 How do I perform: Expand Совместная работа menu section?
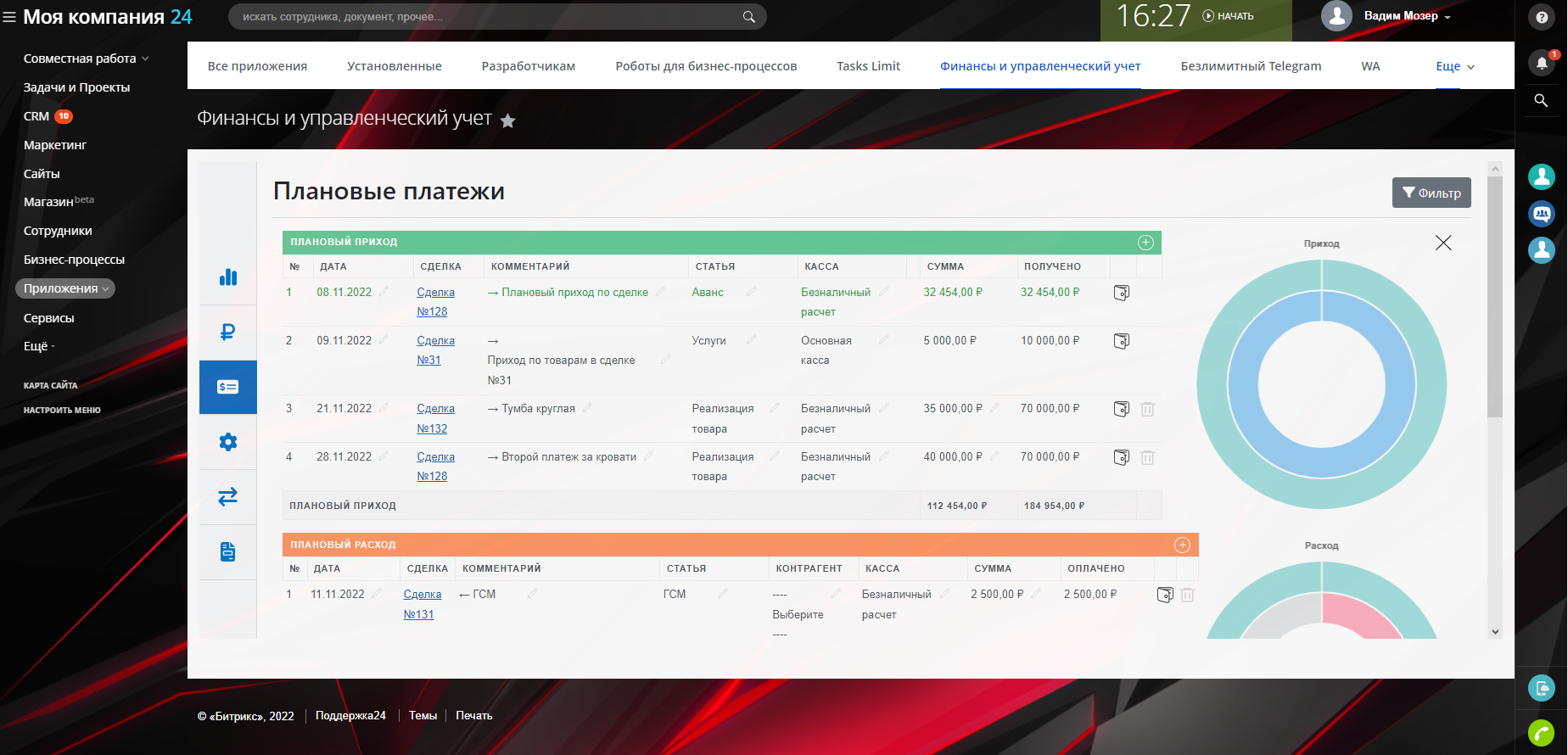click(x=86, y=59)
